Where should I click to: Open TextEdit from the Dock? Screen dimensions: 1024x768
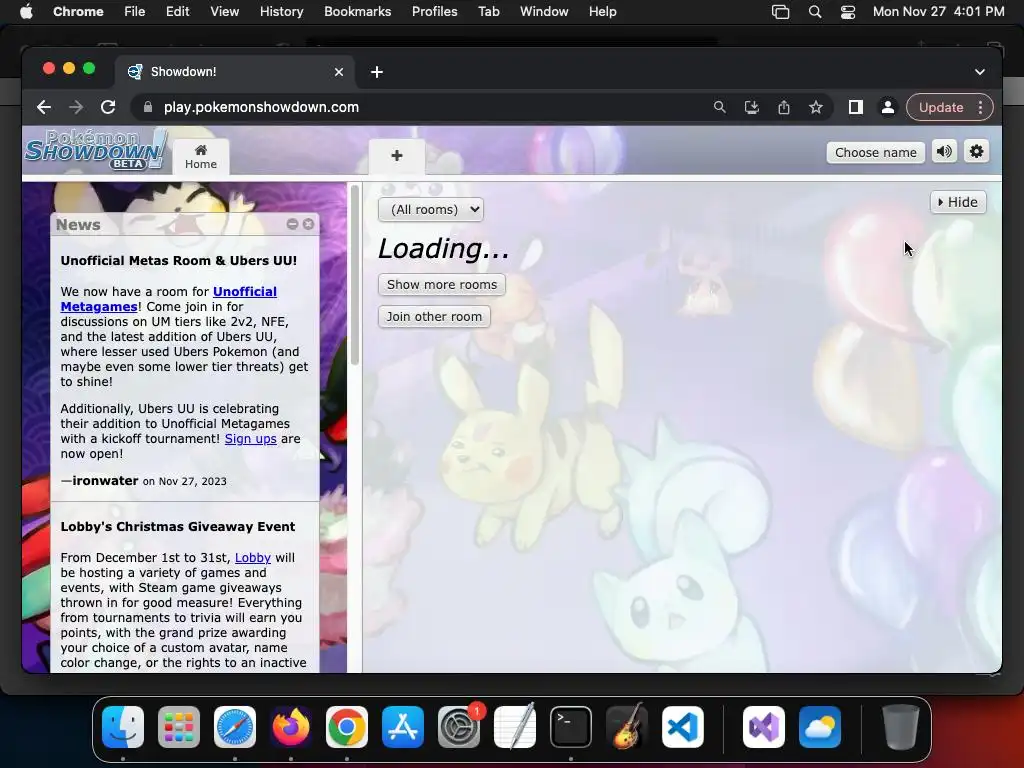pos(515,727)
